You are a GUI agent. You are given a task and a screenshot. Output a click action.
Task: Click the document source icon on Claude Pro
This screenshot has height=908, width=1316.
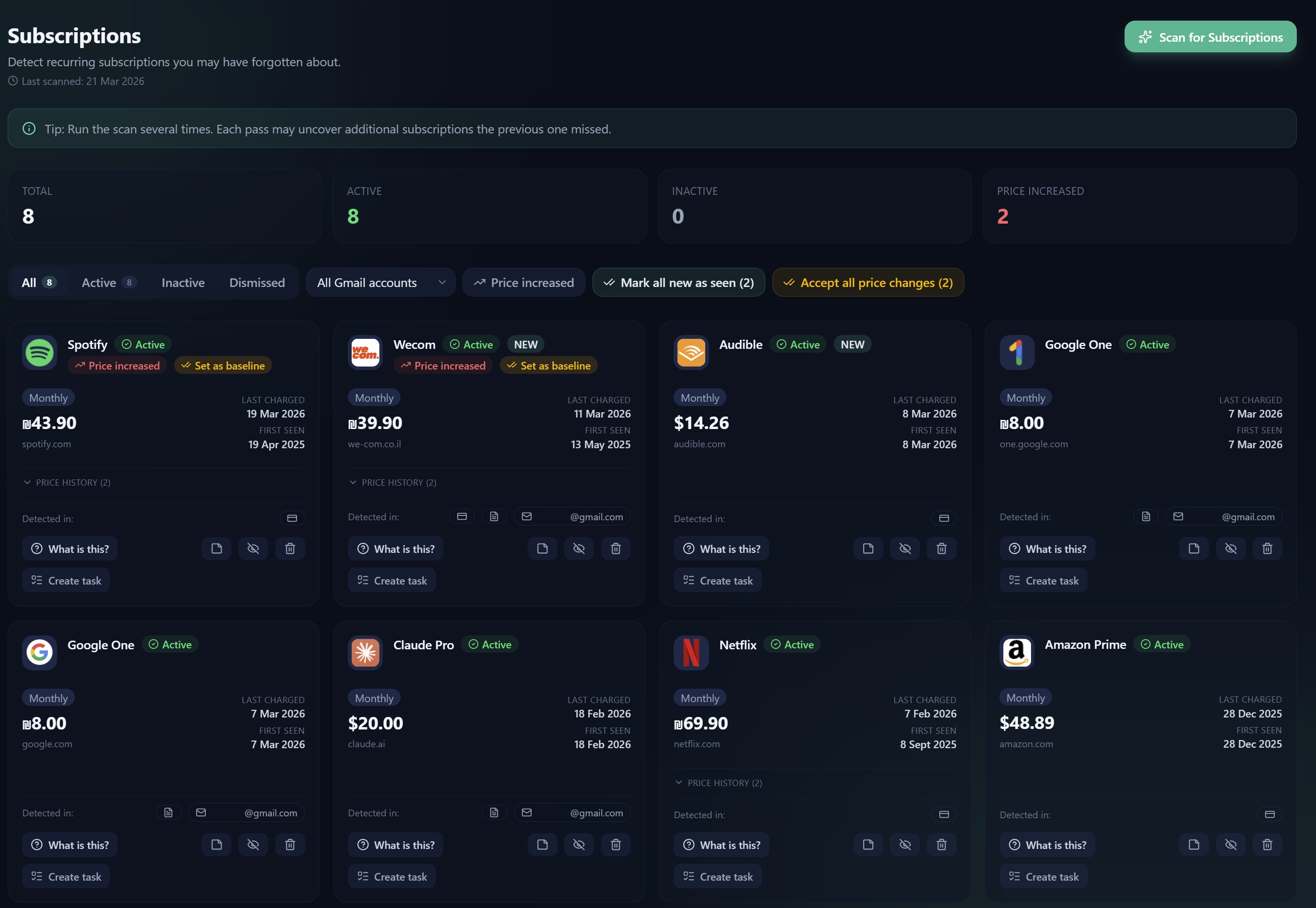point(494,813)
